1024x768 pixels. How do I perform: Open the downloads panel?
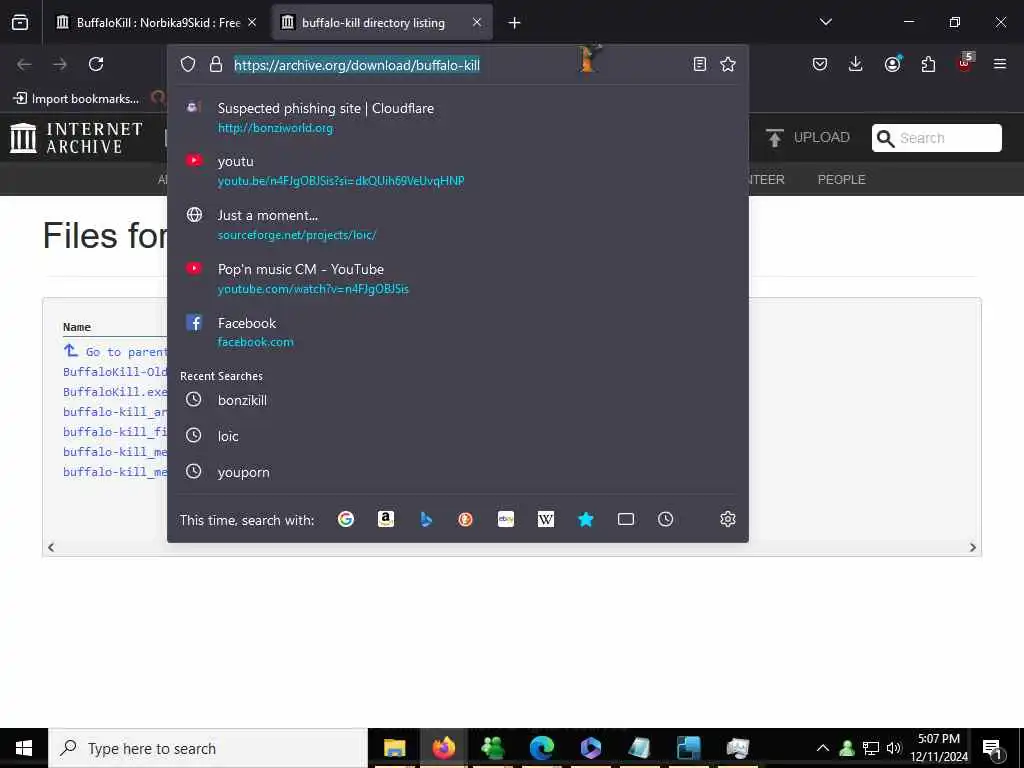coord(856,64)
